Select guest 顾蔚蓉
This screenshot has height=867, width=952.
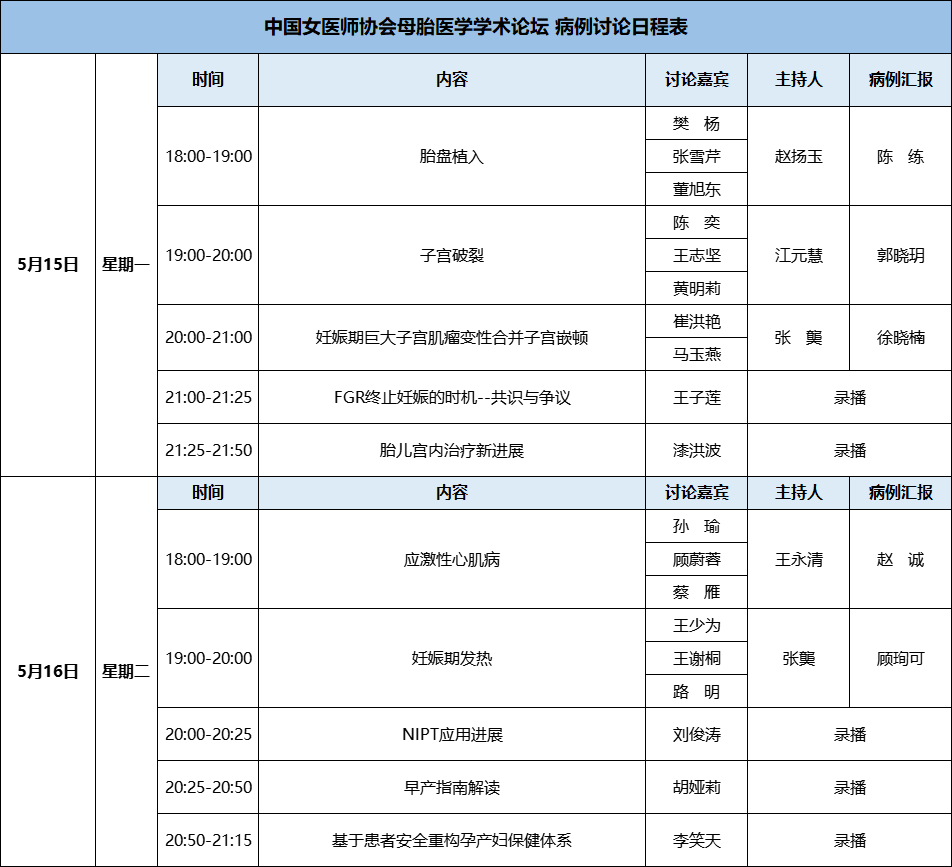tap(696, 559)
